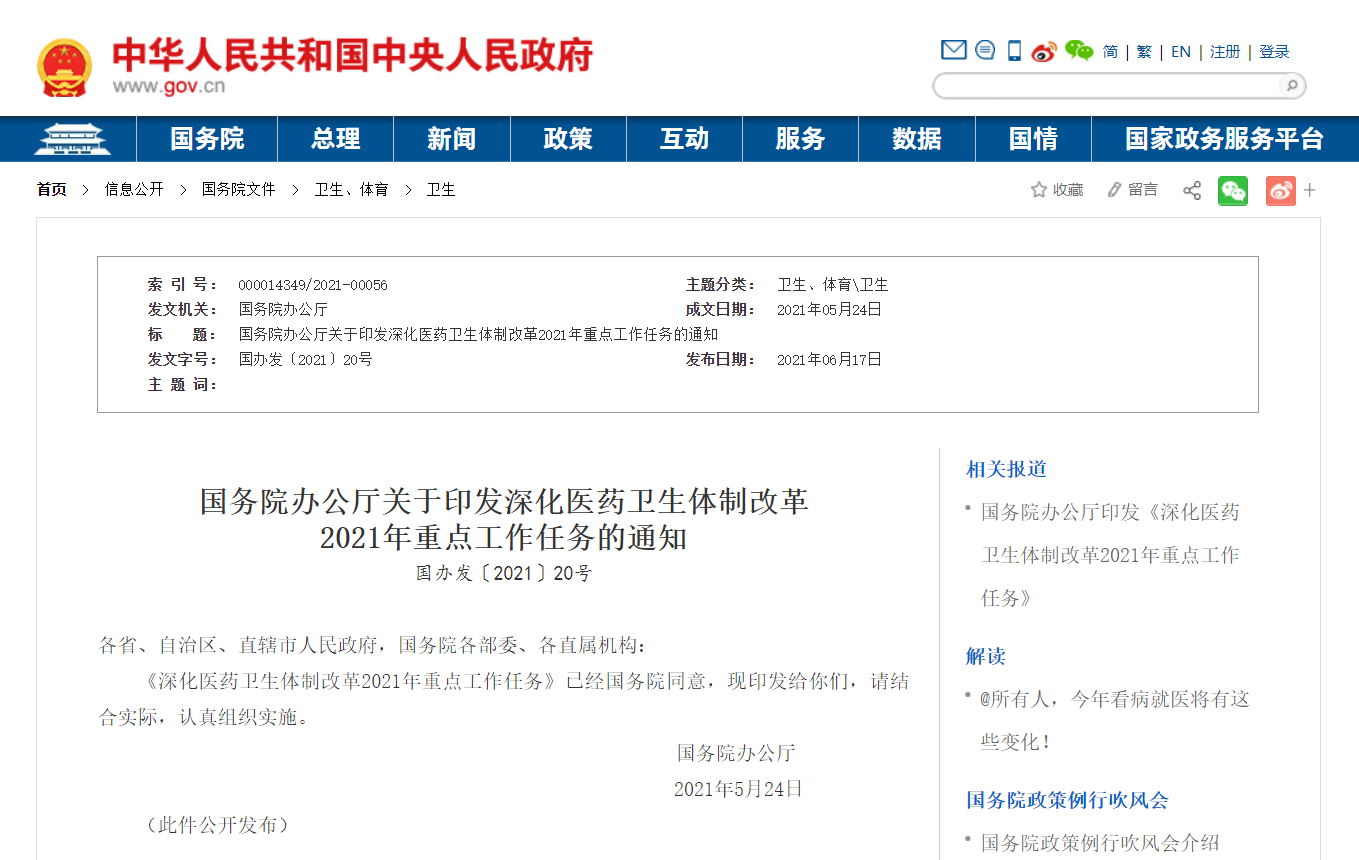Click the 登录 login link

[1274, 52]
